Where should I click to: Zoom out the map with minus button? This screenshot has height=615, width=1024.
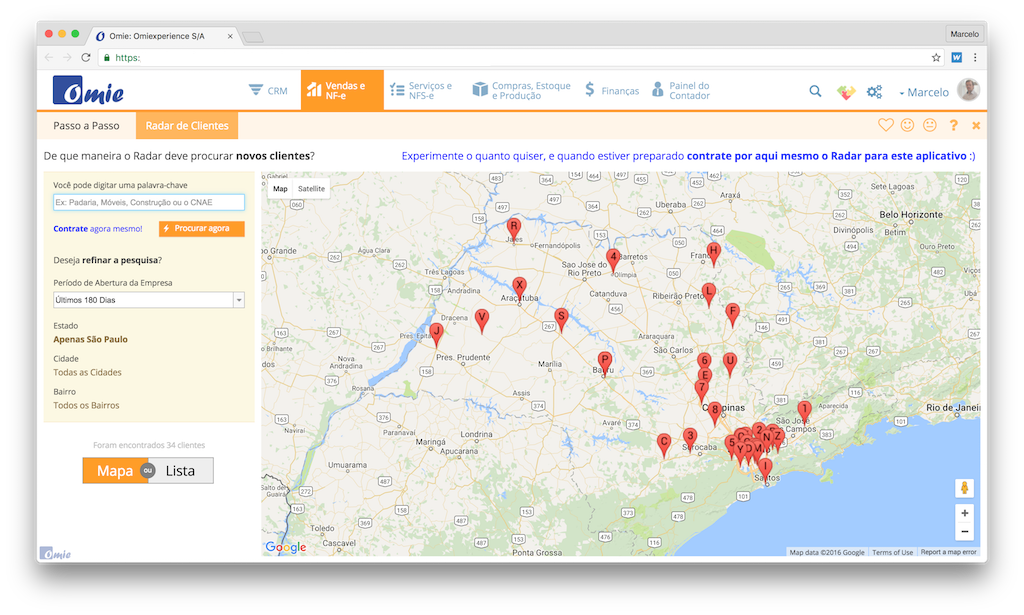(x=965, y=532)
